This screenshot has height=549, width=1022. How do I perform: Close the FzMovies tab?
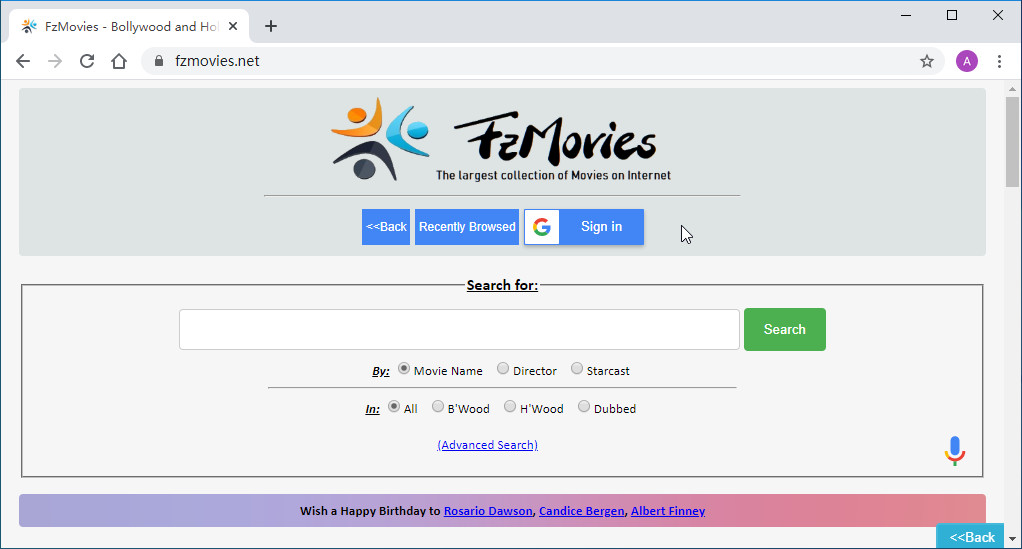click(x=233, y=27)
